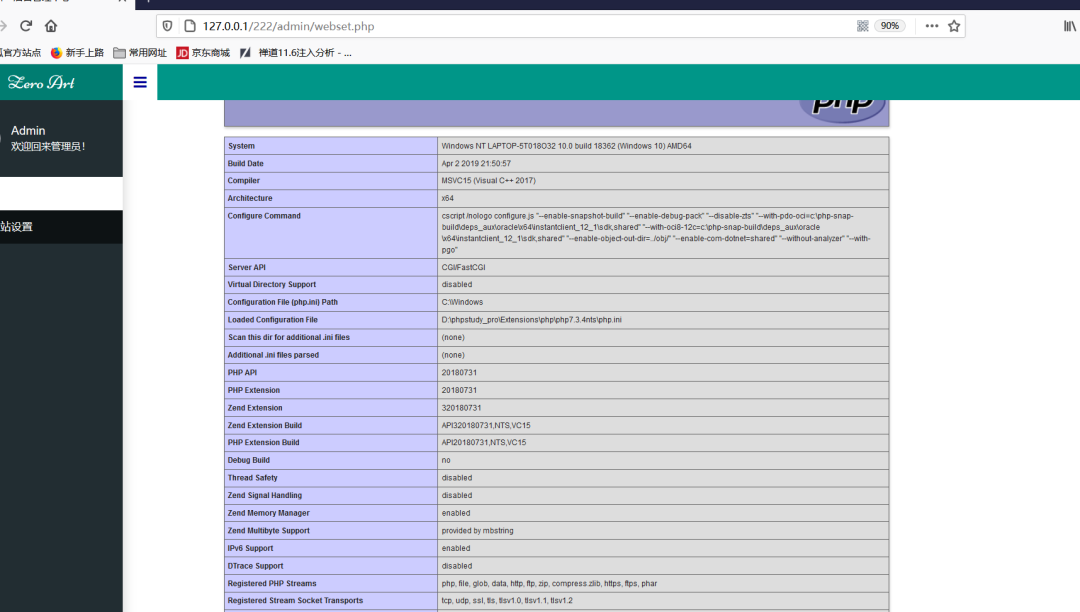Click the Admin profile name

tap(28, 130)
